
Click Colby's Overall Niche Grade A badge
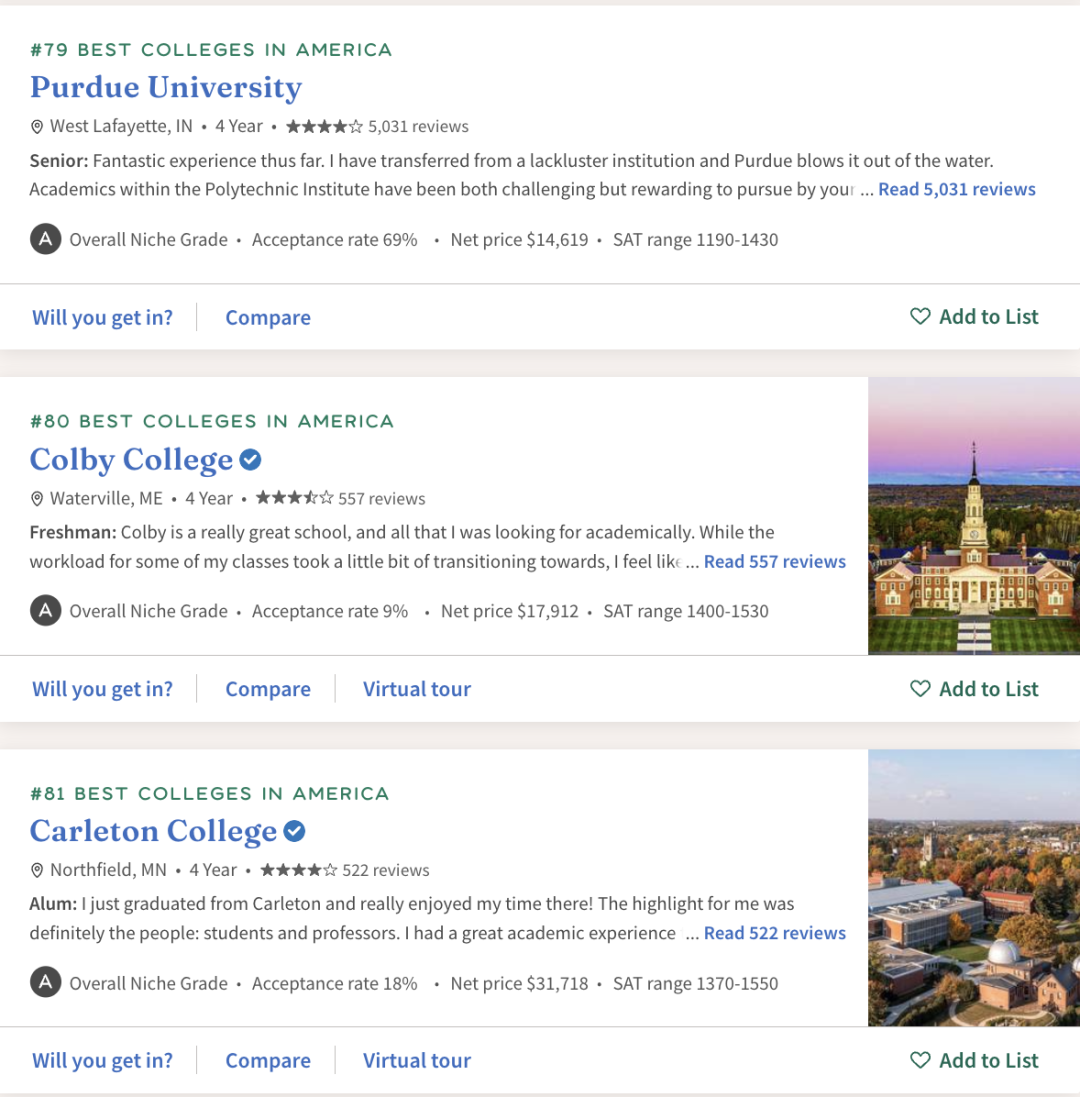(x=45, y=611)
